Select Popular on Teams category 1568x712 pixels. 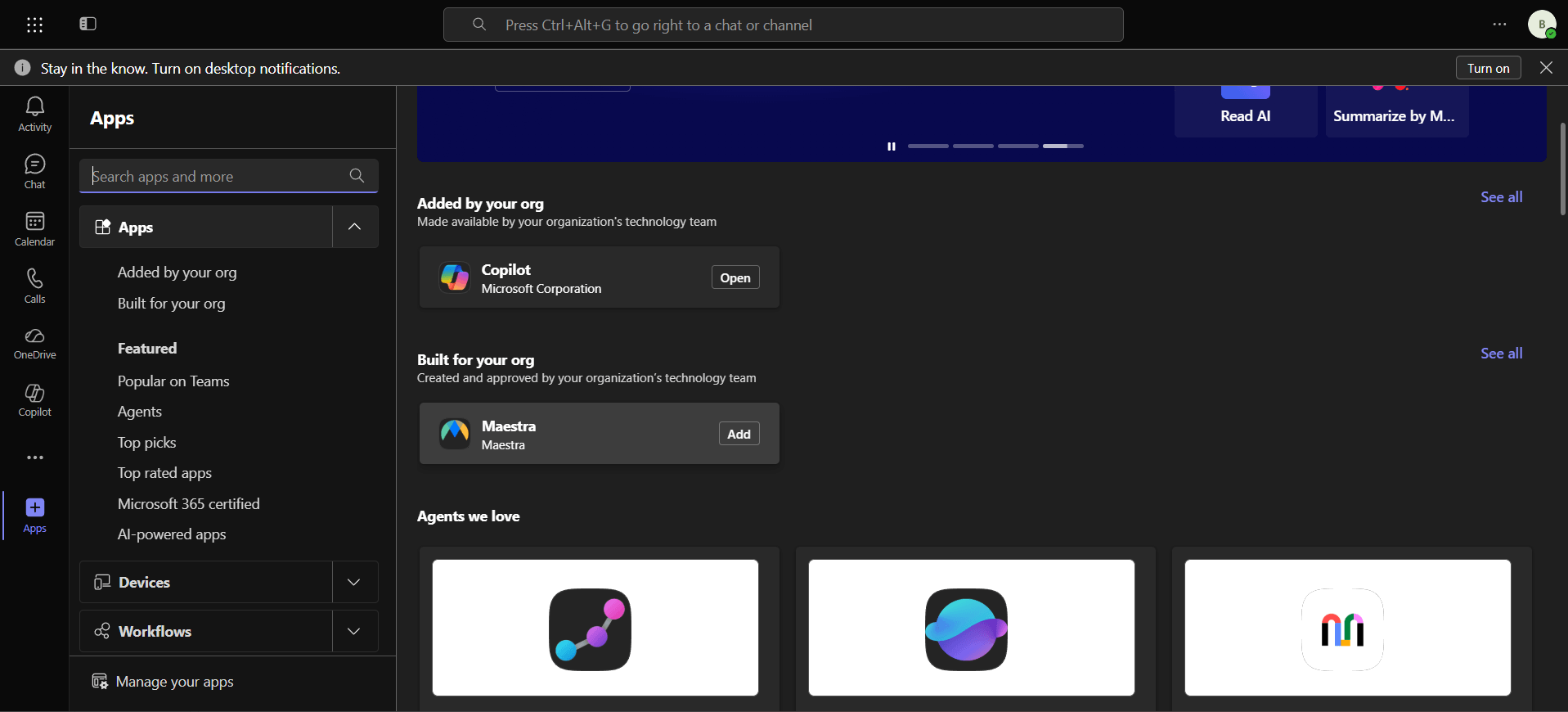click(x=173, y=381)
